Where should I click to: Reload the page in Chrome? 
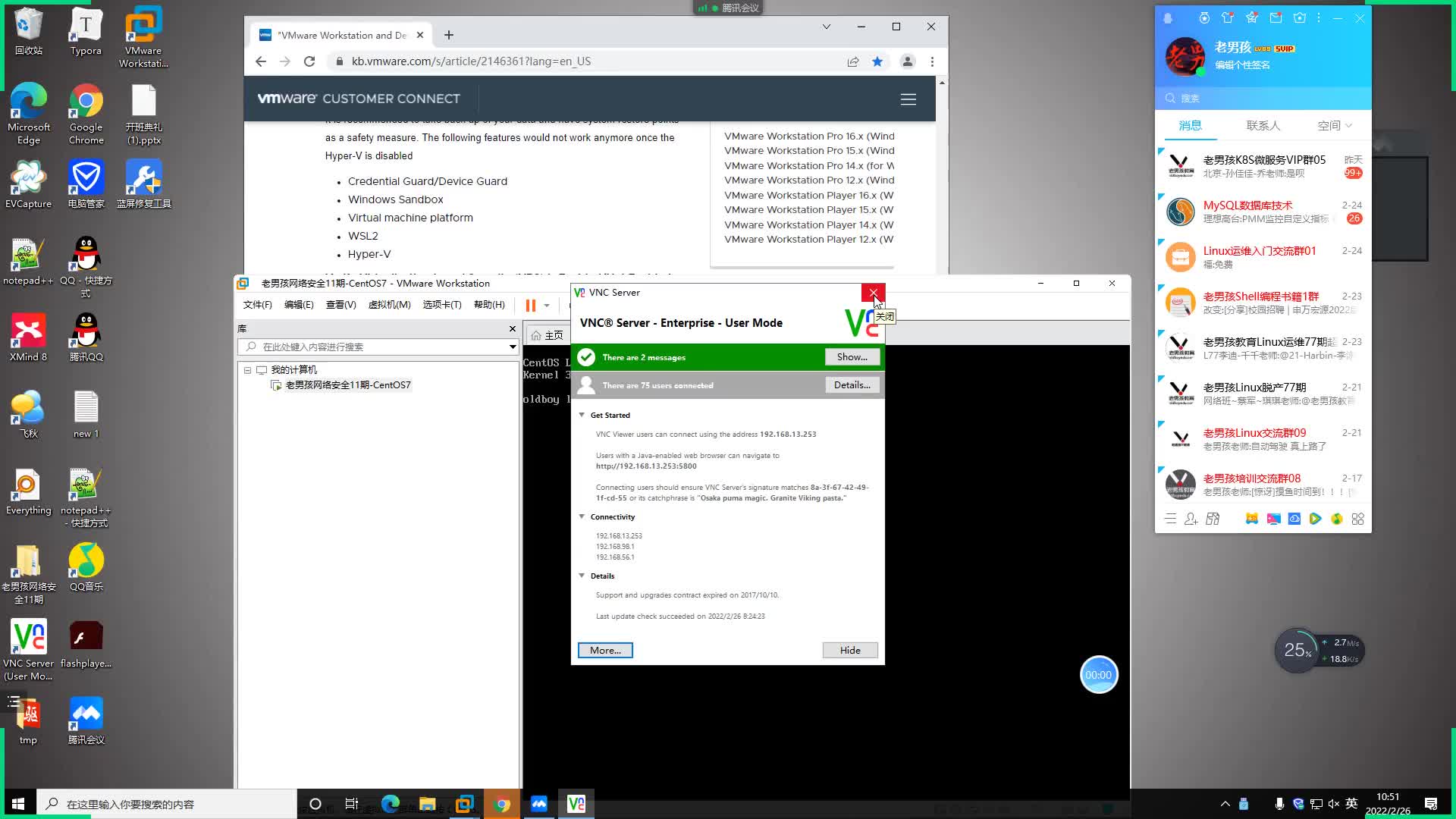(309, 61)
